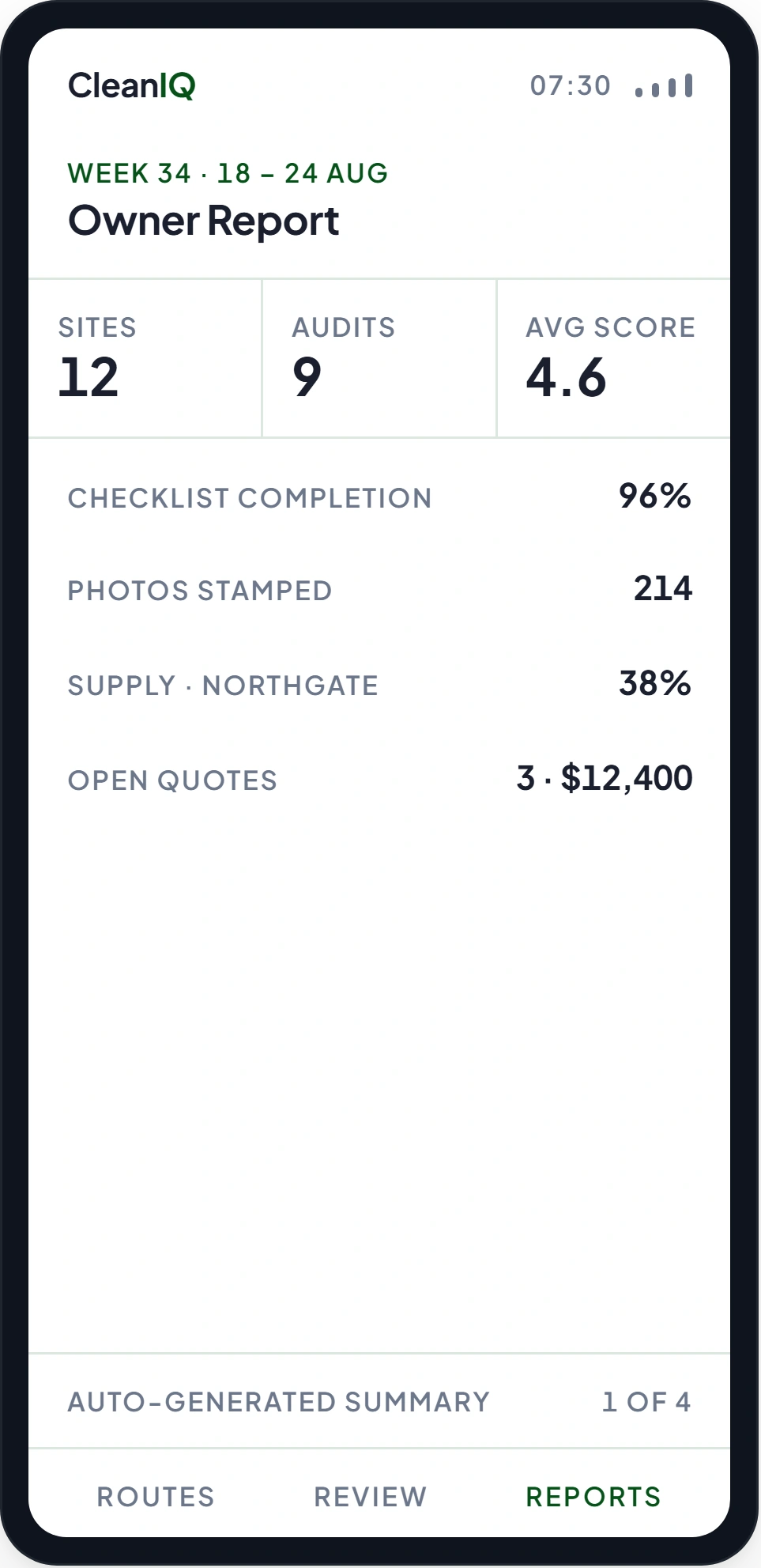This screenshot has width=761, height=1568.
Task: Tap the Owner Report heading
Action: tap(204, 221)
